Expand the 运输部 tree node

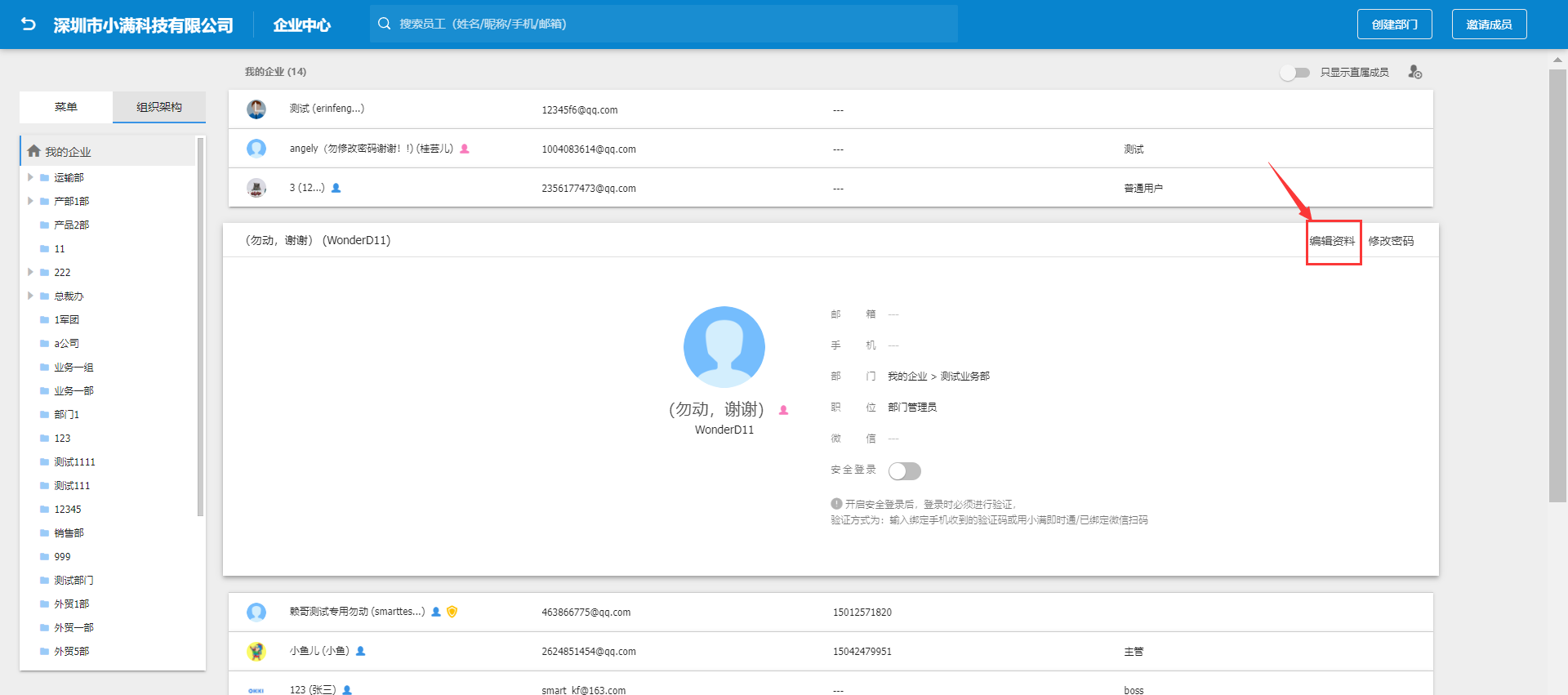(x=30, y=177)
